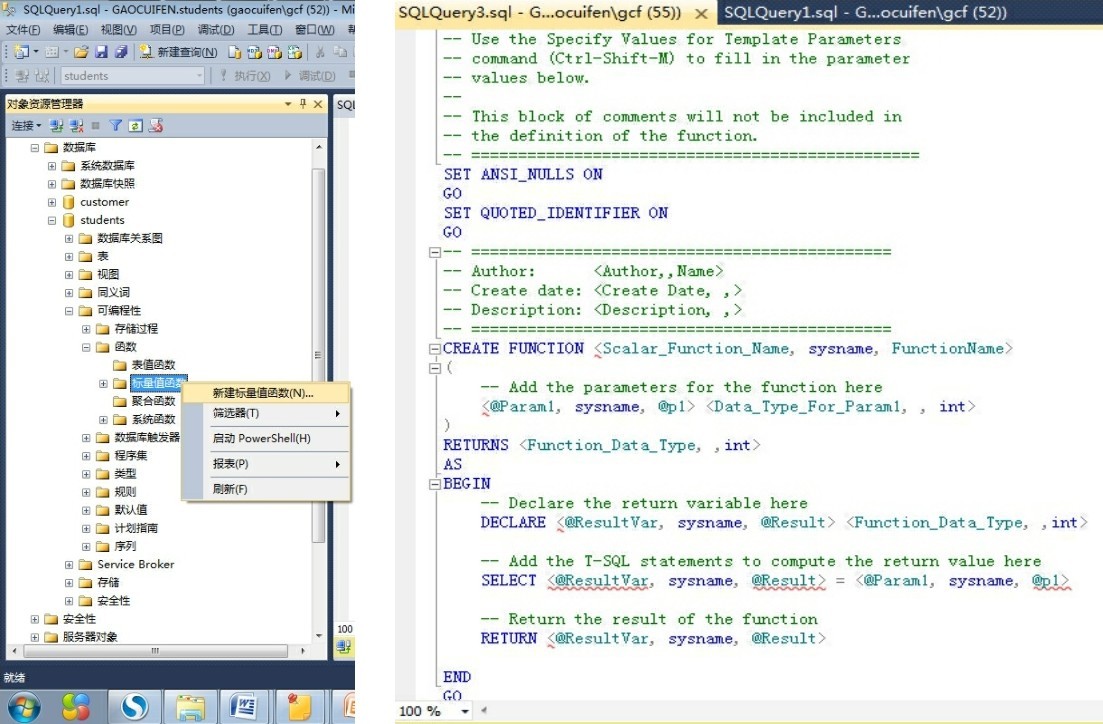
Task: Click the Object Explorer filter funnel icon
Action: point(115,126)
